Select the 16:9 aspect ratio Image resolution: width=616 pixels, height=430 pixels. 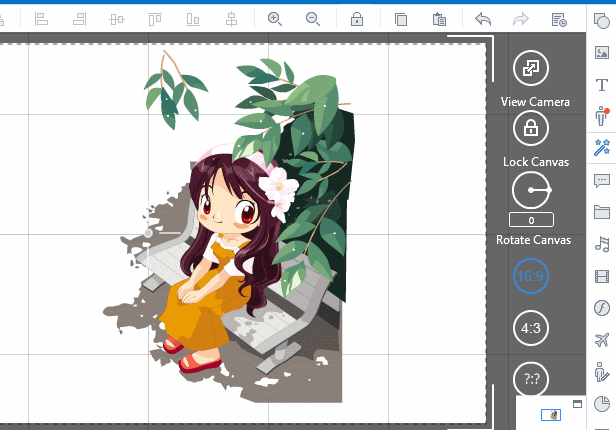531,276
